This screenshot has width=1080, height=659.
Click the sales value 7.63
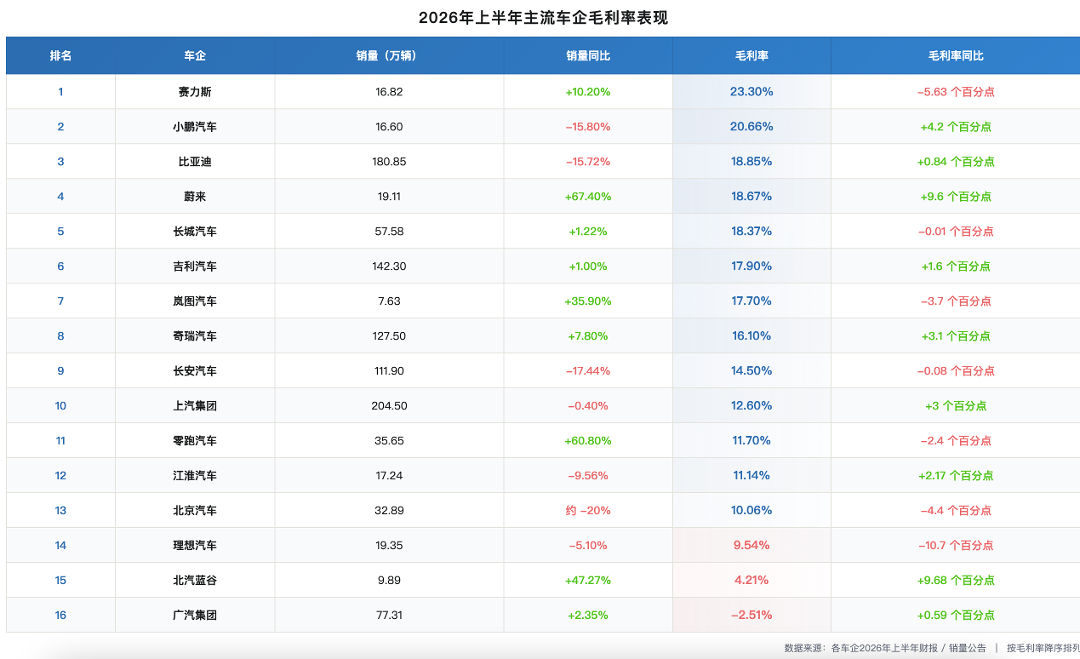389,301
